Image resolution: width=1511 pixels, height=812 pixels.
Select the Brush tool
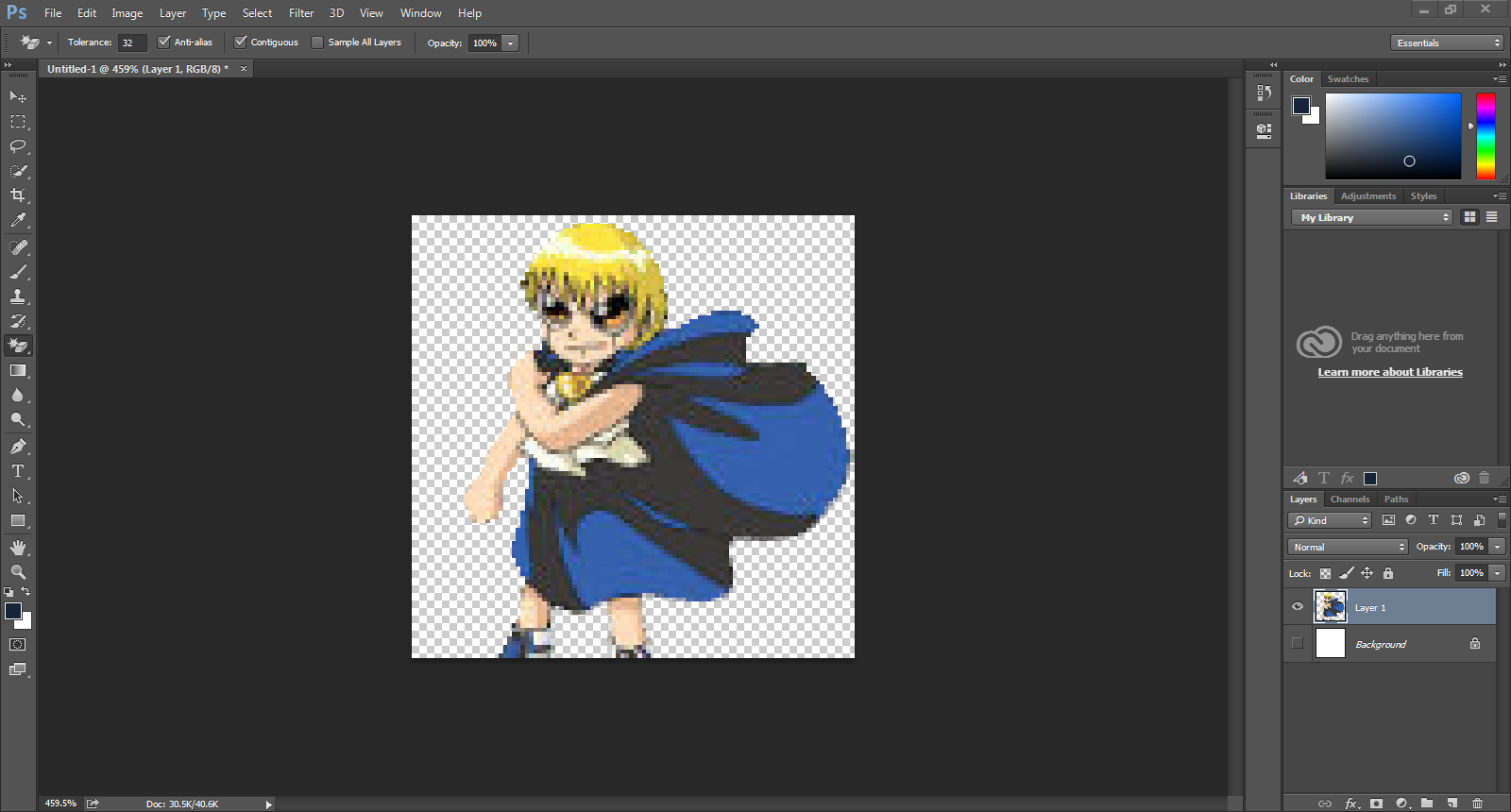point(18,272)
